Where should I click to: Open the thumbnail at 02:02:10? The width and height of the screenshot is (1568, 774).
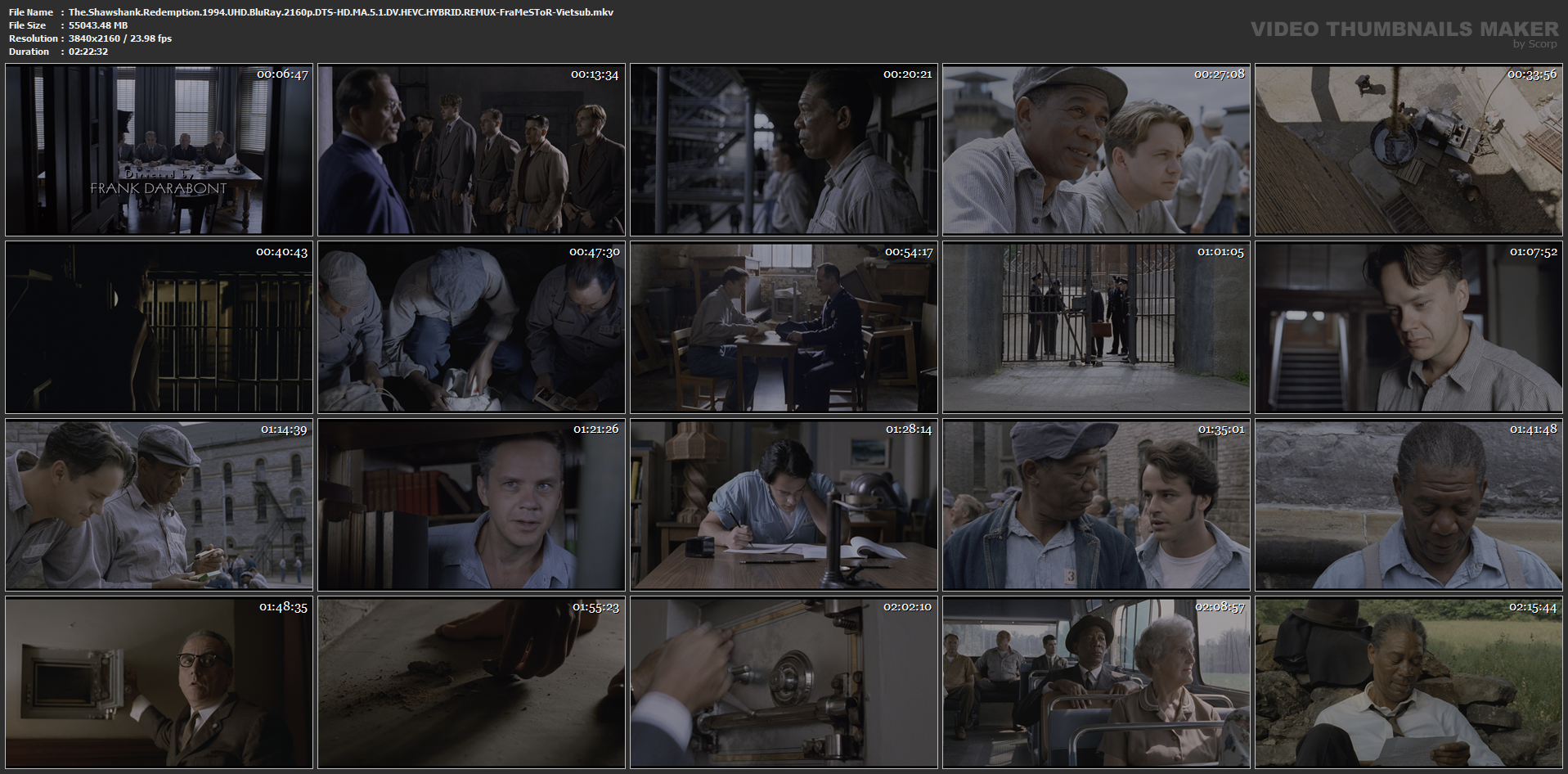[x=784, y=682]
